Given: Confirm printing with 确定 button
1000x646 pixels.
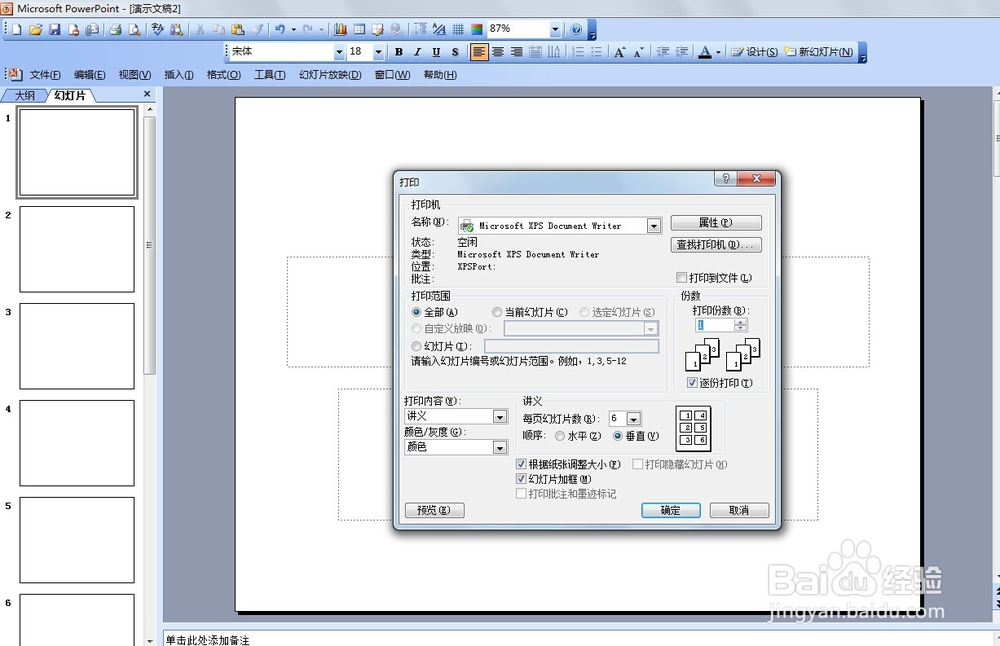Looking at the screenshot, I should tap(670, 510).
